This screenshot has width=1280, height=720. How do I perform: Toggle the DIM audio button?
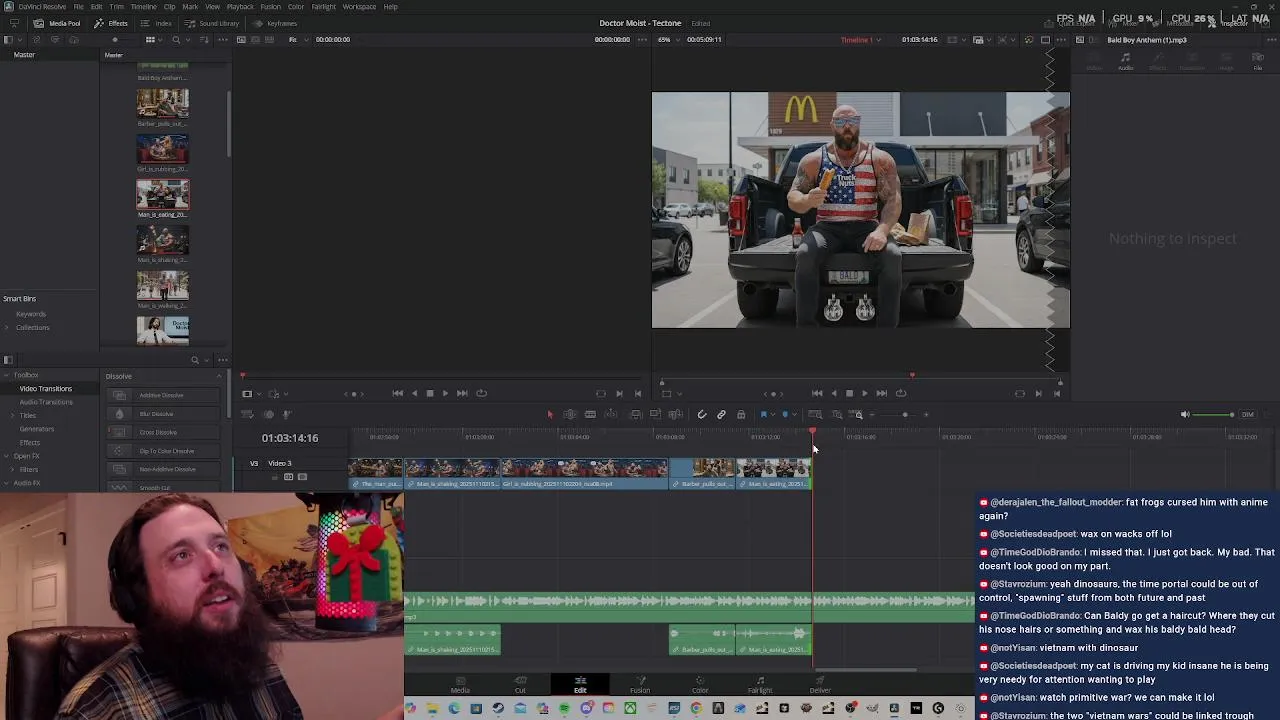[x=1247, y=414]
